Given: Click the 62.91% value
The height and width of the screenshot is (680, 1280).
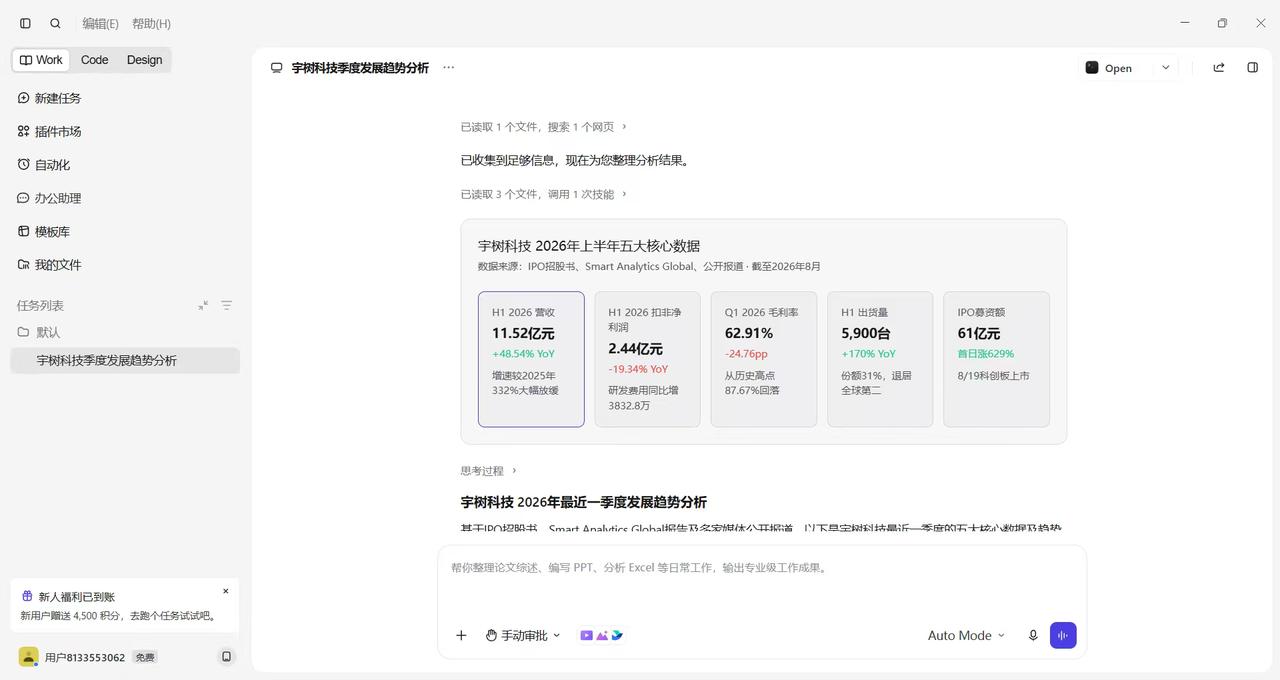Looking at the screenshot, I should coord(749,333).
